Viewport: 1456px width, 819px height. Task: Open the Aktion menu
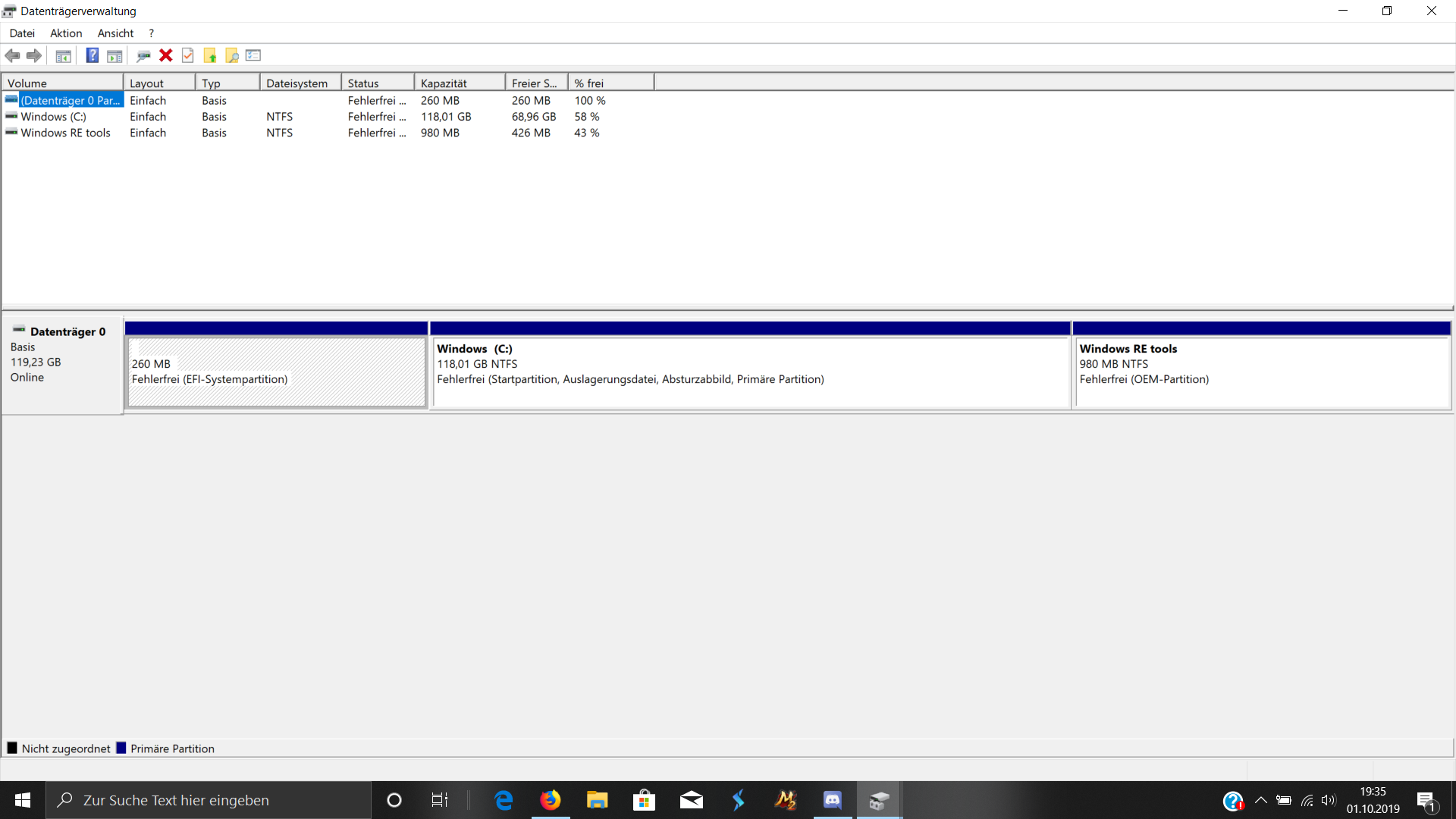(x=66, y=33)
